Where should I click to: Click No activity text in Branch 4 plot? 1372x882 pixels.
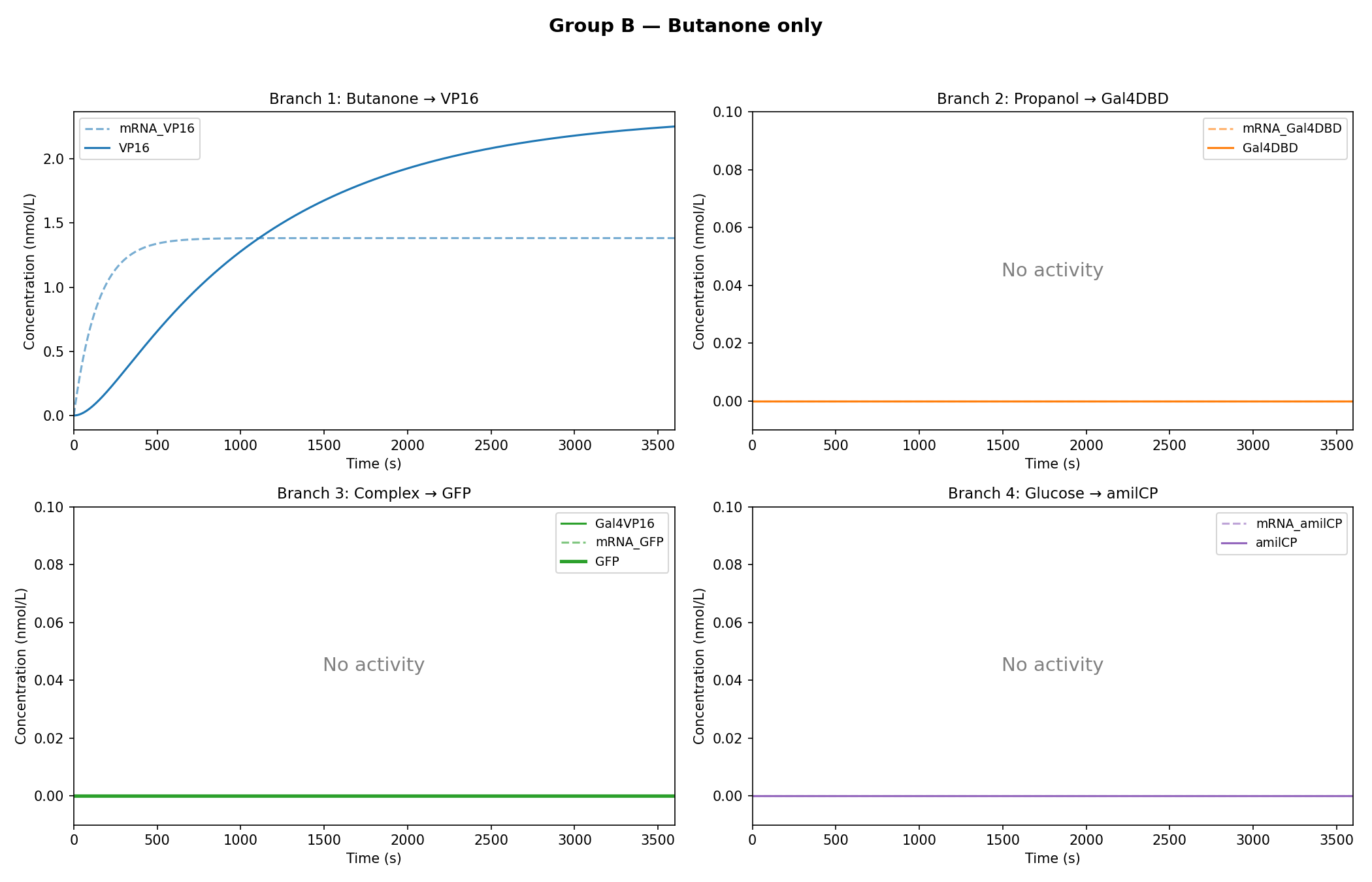(1052, 665)
